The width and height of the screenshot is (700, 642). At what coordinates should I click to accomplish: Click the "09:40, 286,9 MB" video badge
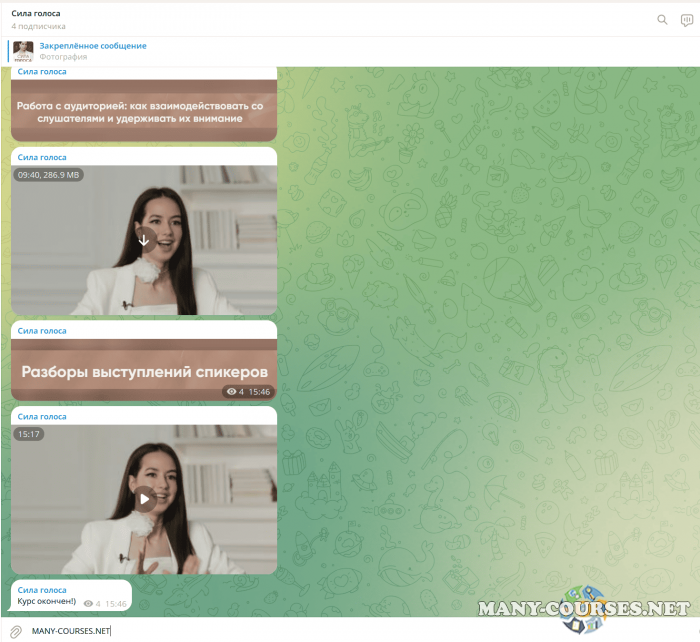pos(48,175)
